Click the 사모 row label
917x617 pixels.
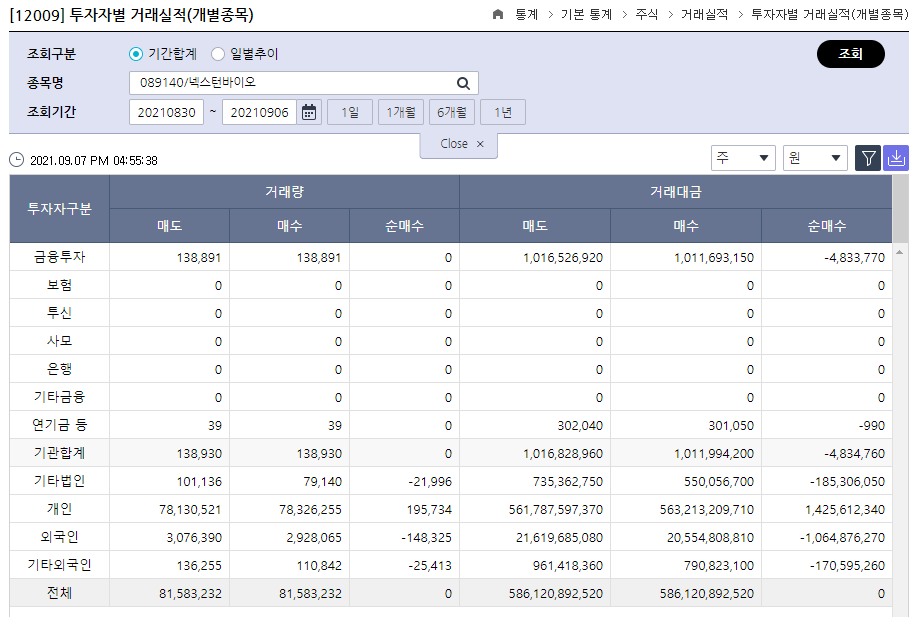[60, 342]
